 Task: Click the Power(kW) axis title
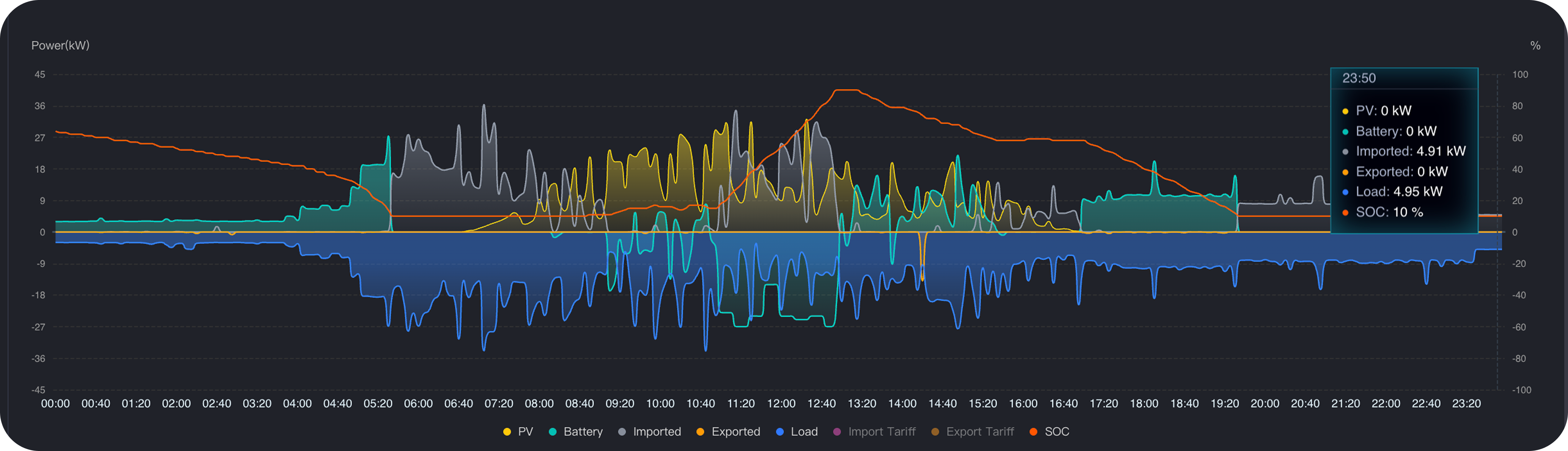[60, 45]
